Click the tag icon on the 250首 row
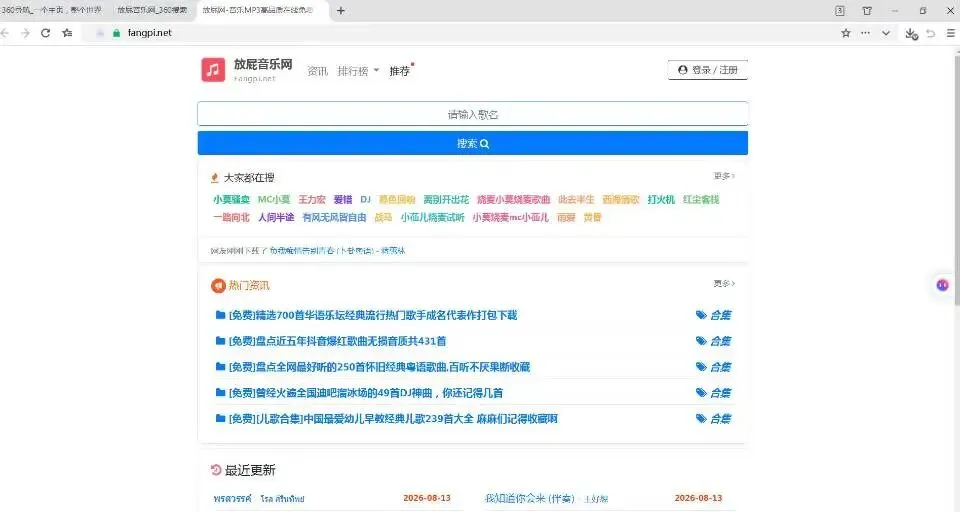 [701, 367]
